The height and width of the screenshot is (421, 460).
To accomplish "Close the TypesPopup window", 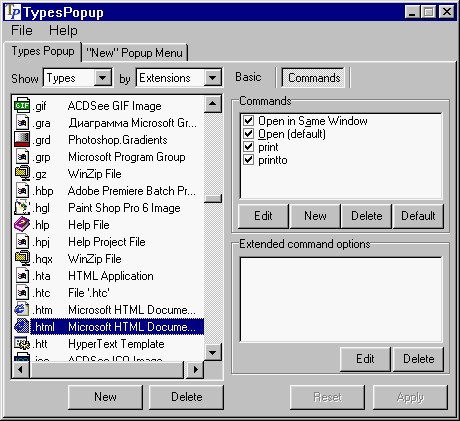I will point(446,12).
